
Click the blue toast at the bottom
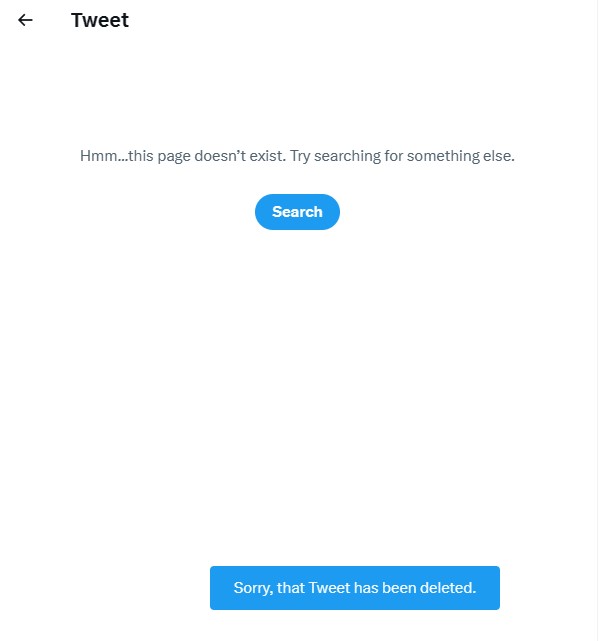point(354,588)
